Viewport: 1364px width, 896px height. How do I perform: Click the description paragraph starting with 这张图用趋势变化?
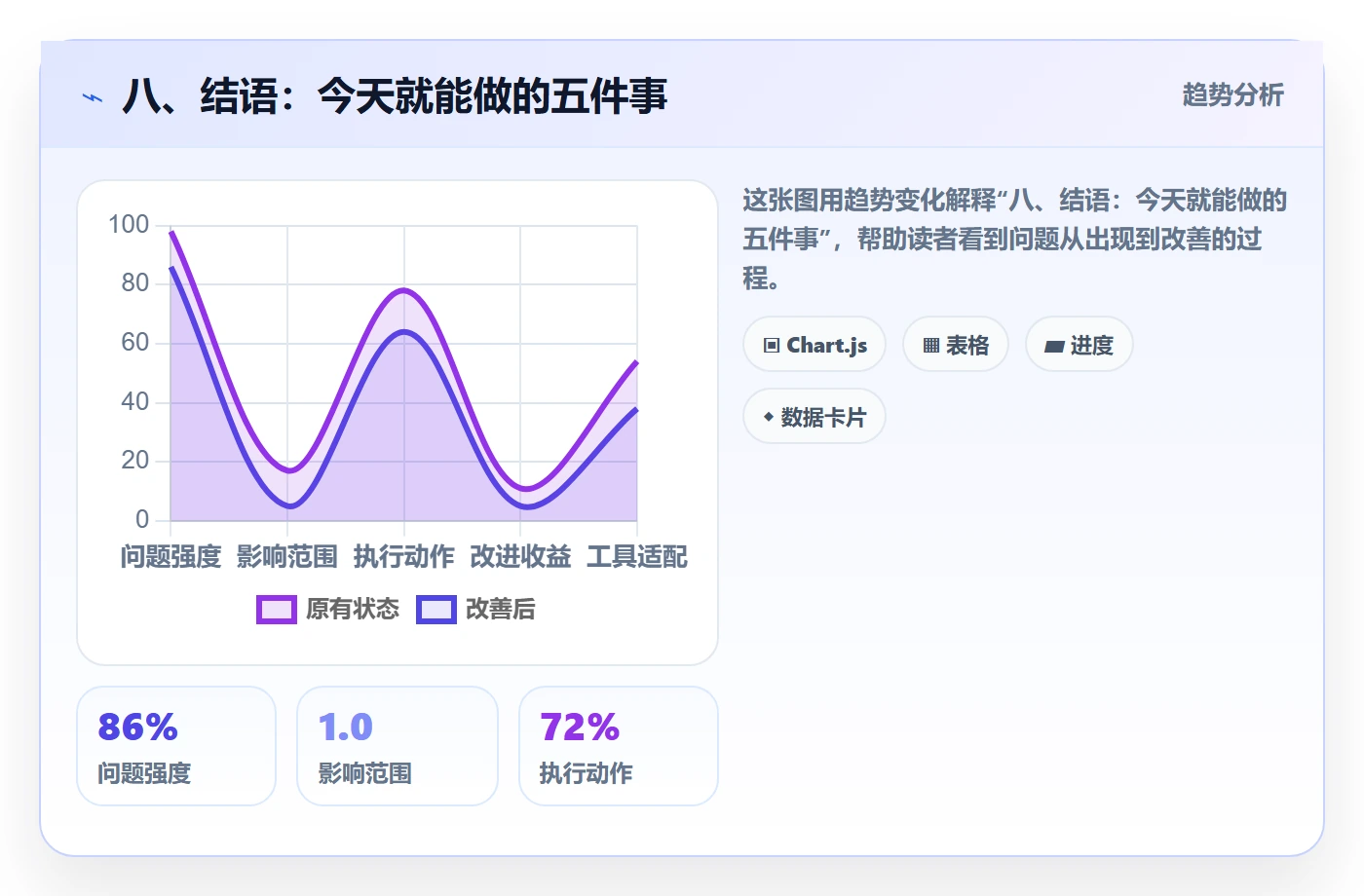point(1014,240)
